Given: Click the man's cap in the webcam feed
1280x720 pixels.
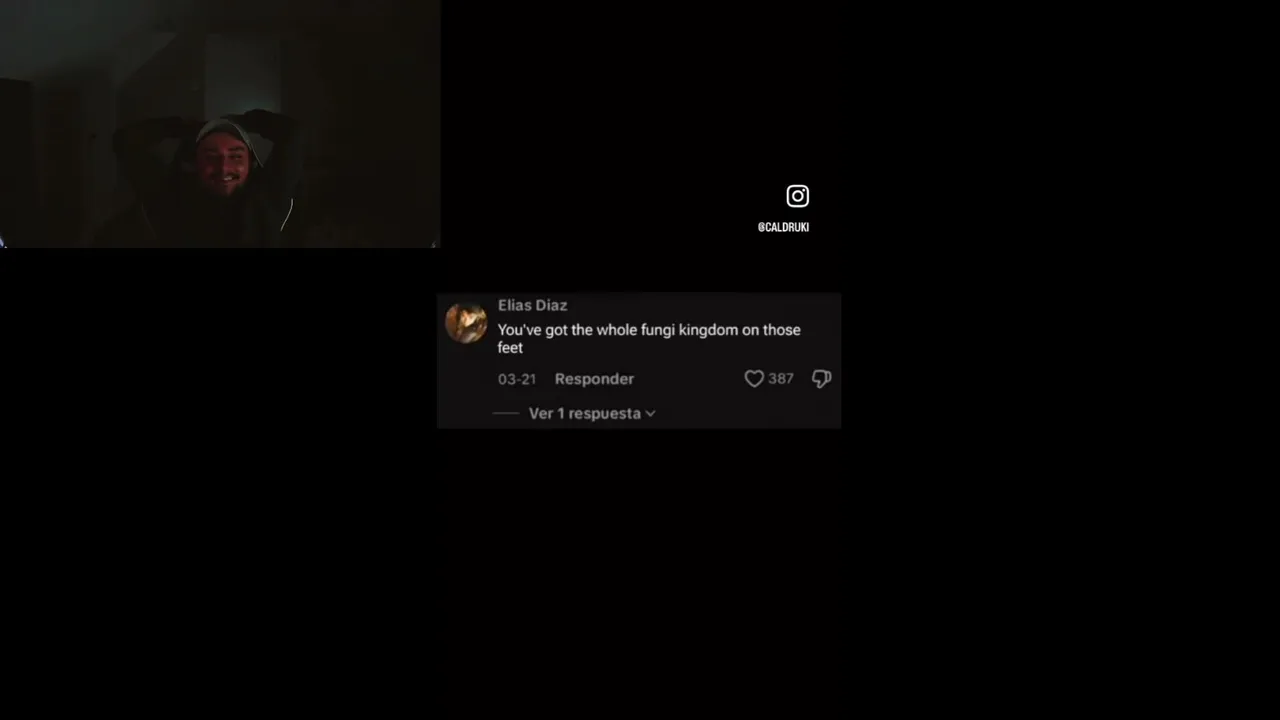Looking at the screenshot, I should click(x=226, y=133).
